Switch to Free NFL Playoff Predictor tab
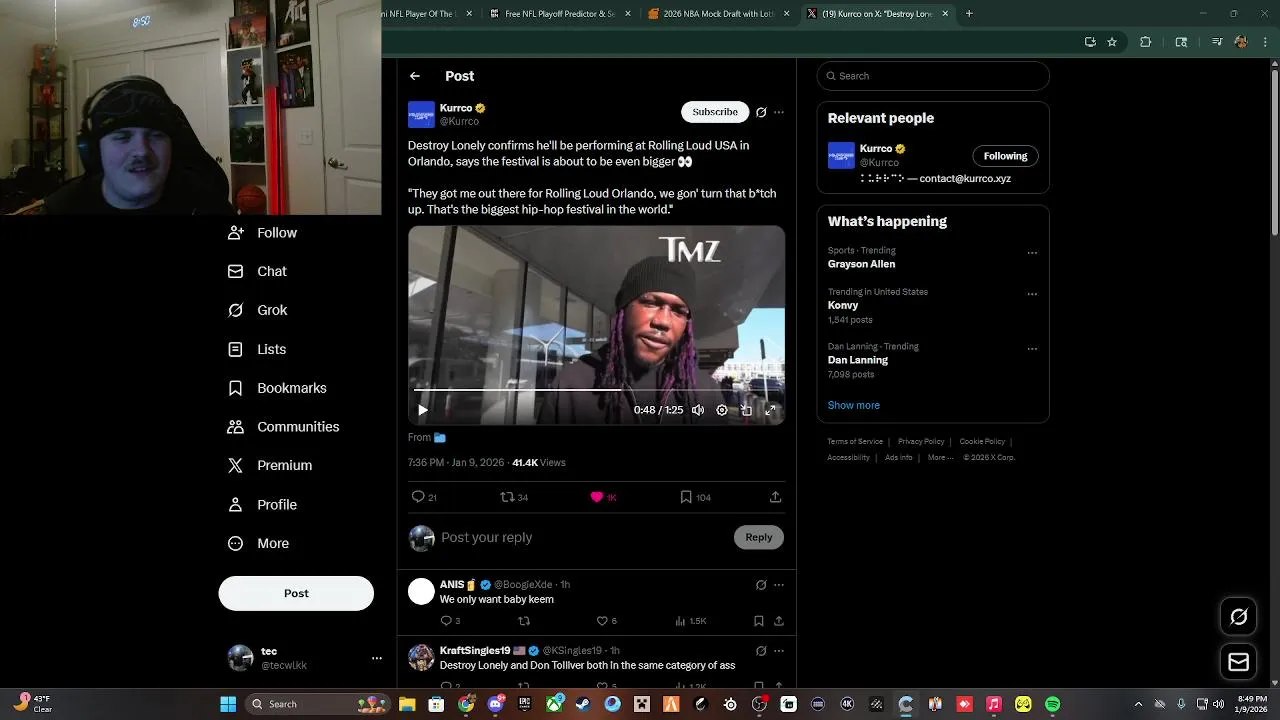This screenshot has height=720, width=1280. (x=561, y=14)
